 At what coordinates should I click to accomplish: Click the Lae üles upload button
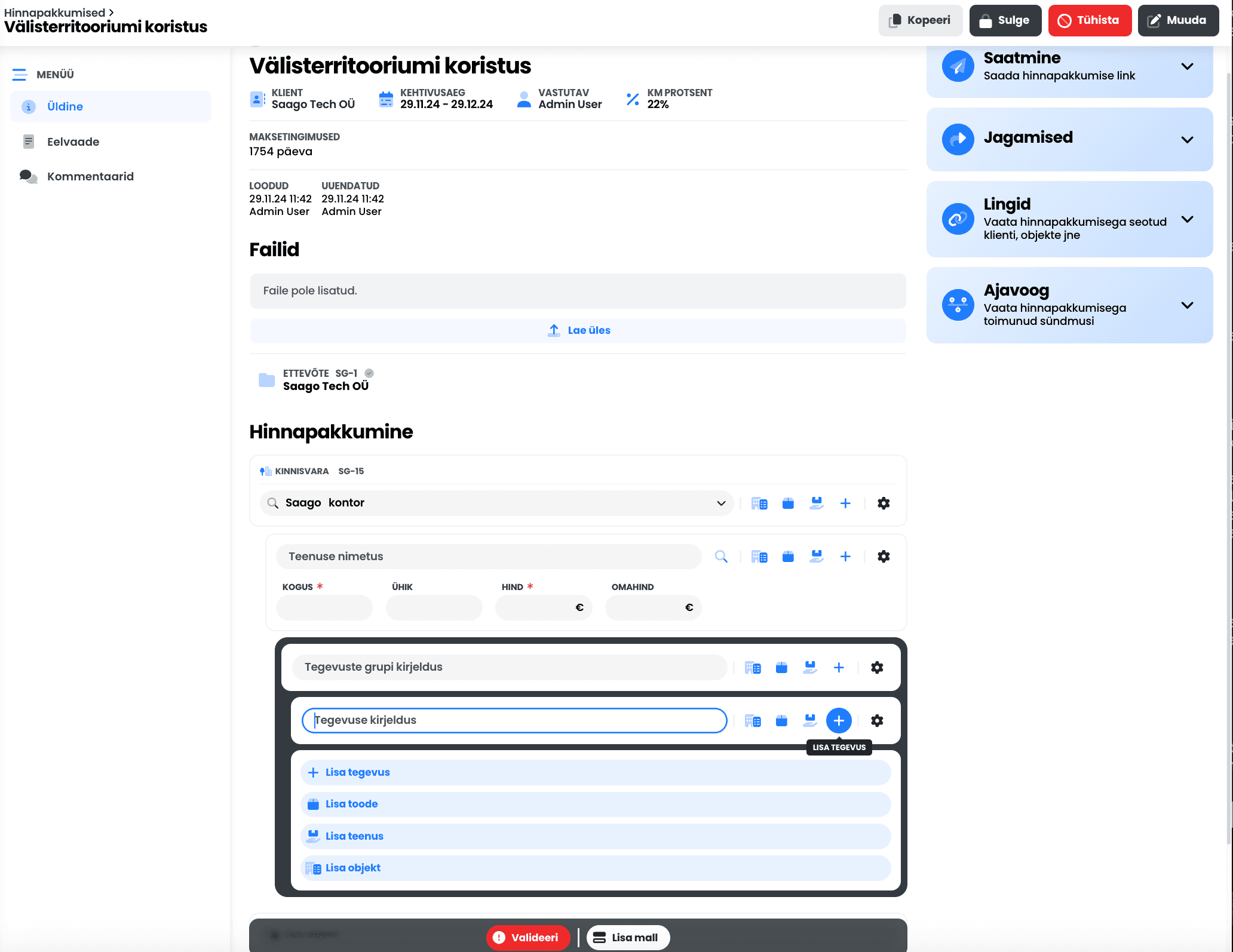click(x=578, y=330)
